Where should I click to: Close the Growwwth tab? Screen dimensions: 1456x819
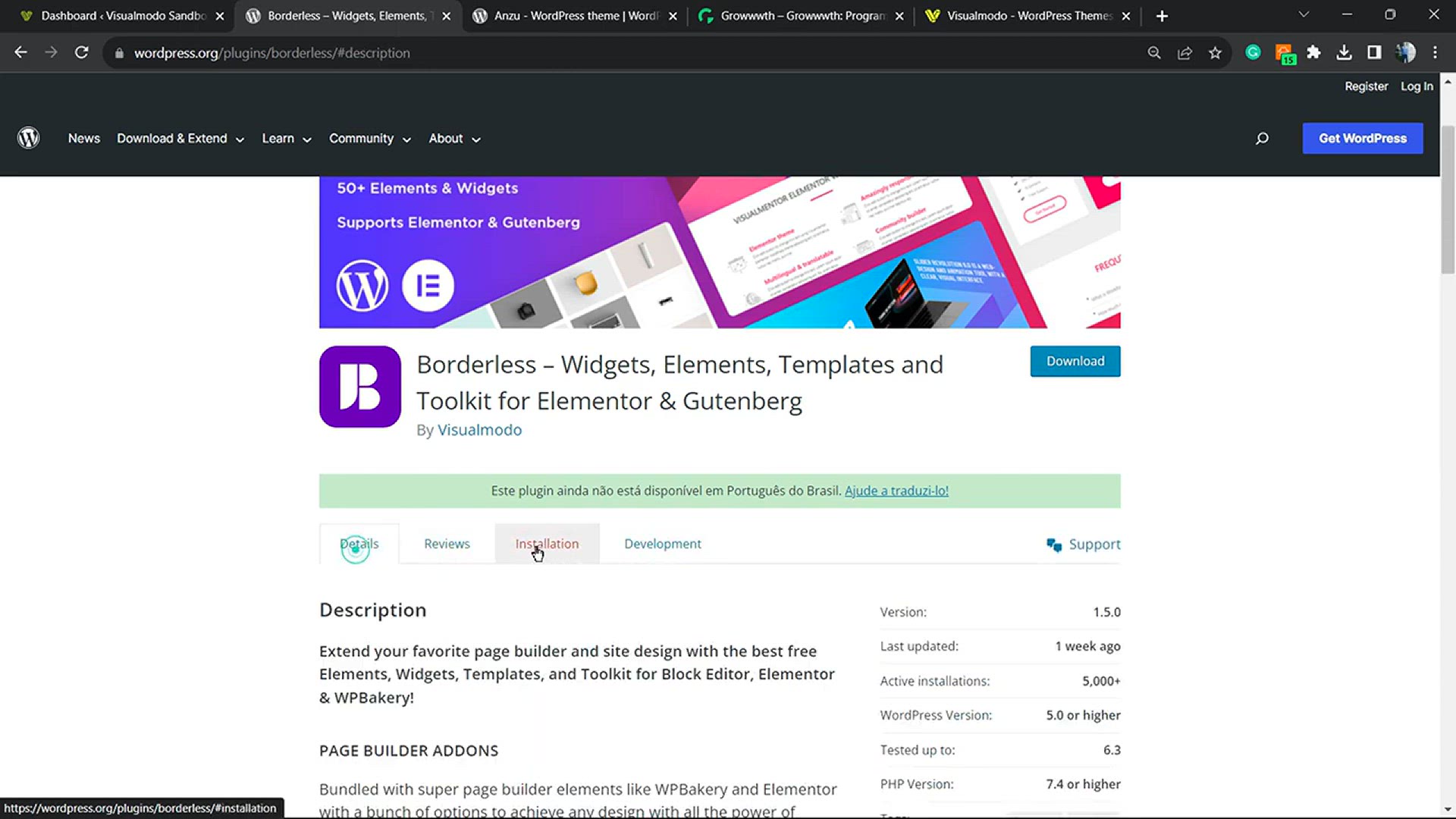click(899, 16)
